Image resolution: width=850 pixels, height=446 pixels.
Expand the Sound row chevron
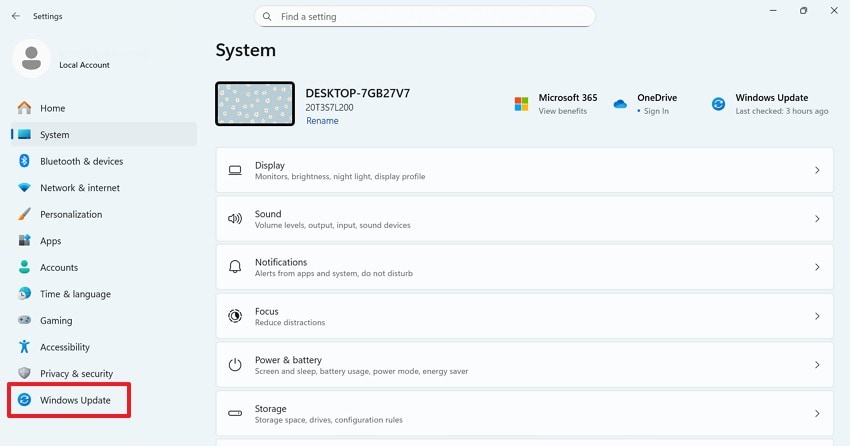817,219
